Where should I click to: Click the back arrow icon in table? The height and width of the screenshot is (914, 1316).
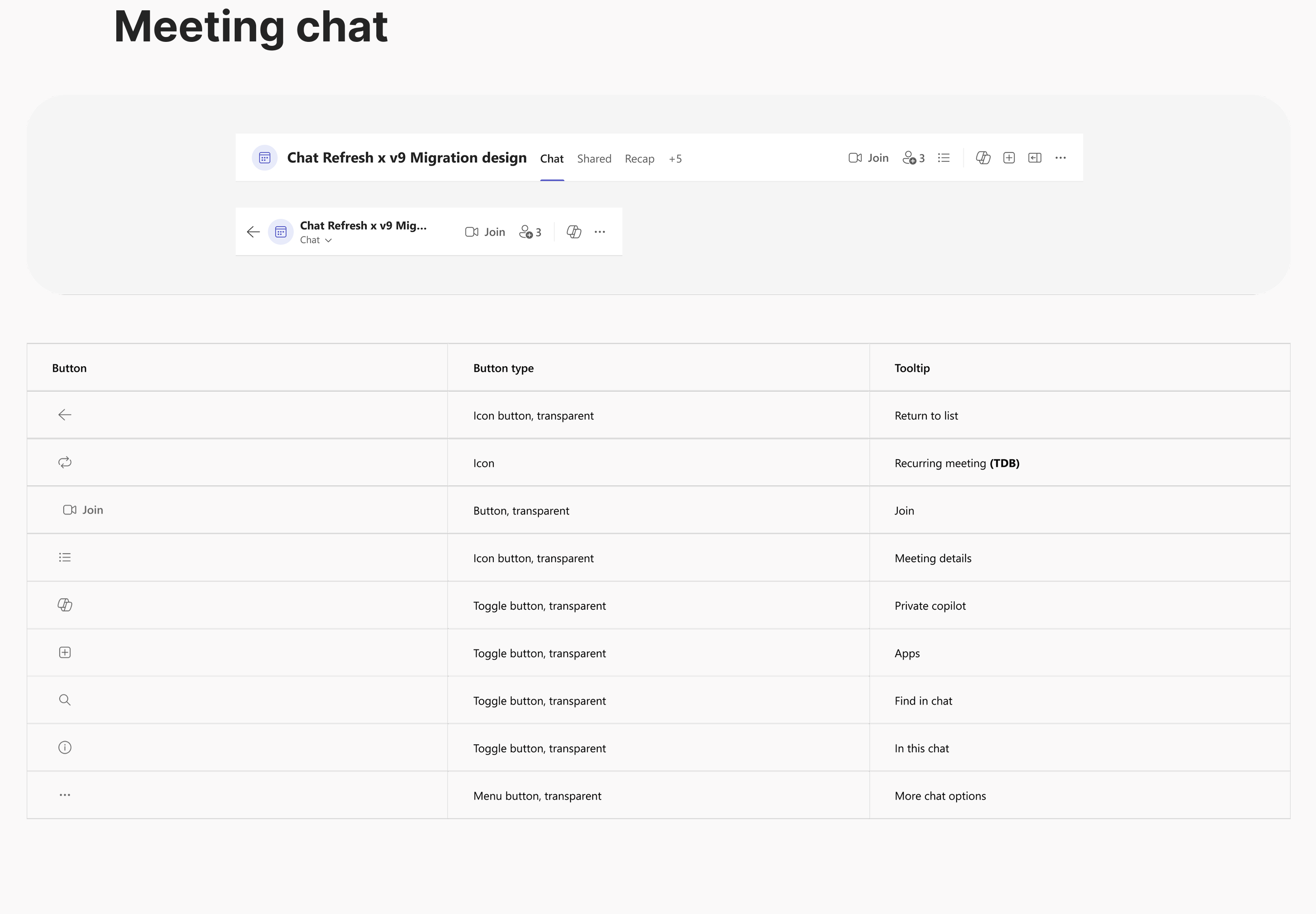65,415
